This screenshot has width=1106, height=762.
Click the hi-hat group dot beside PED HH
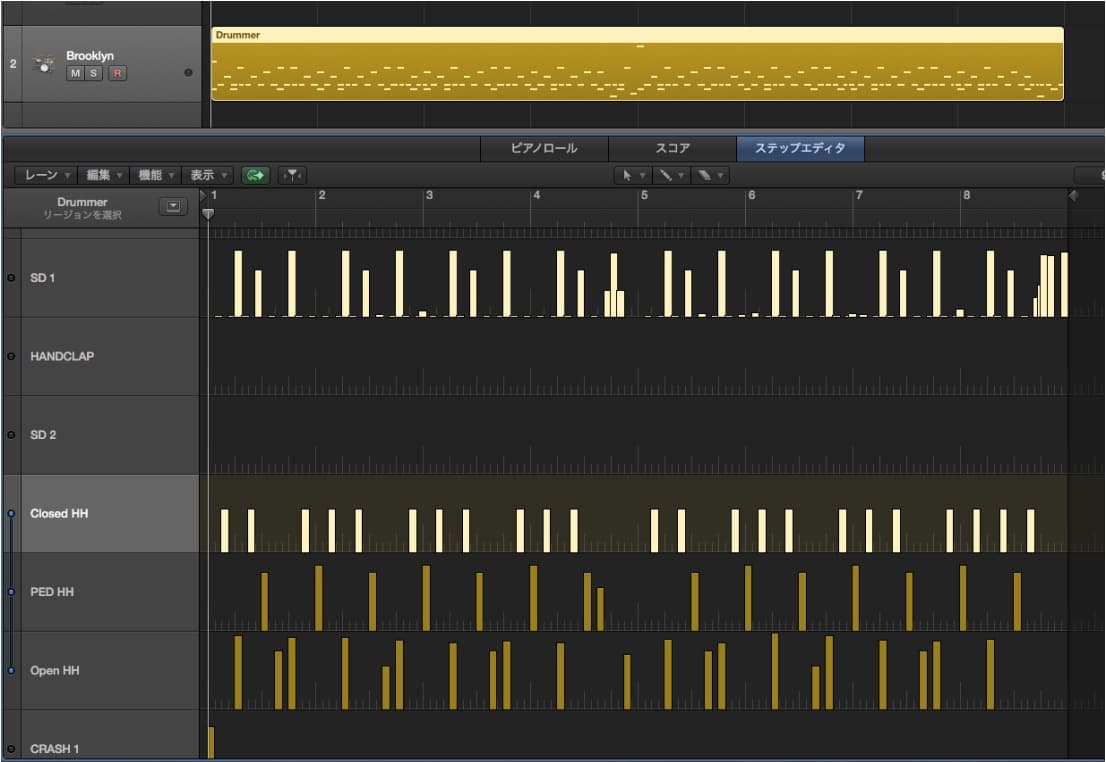click(11, 592)
